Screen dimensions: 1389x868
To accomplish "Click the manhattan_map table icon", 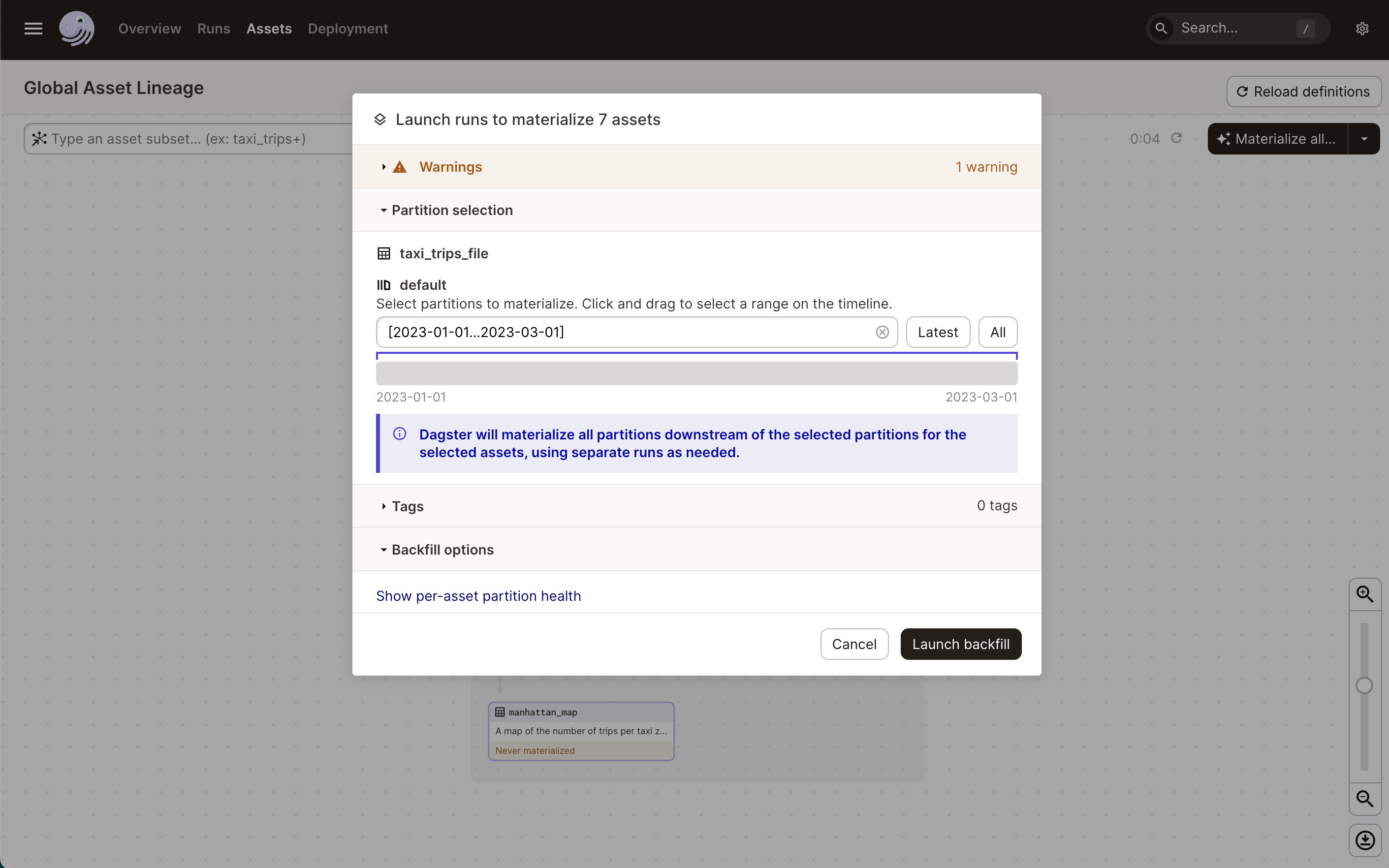I will 500,713.
